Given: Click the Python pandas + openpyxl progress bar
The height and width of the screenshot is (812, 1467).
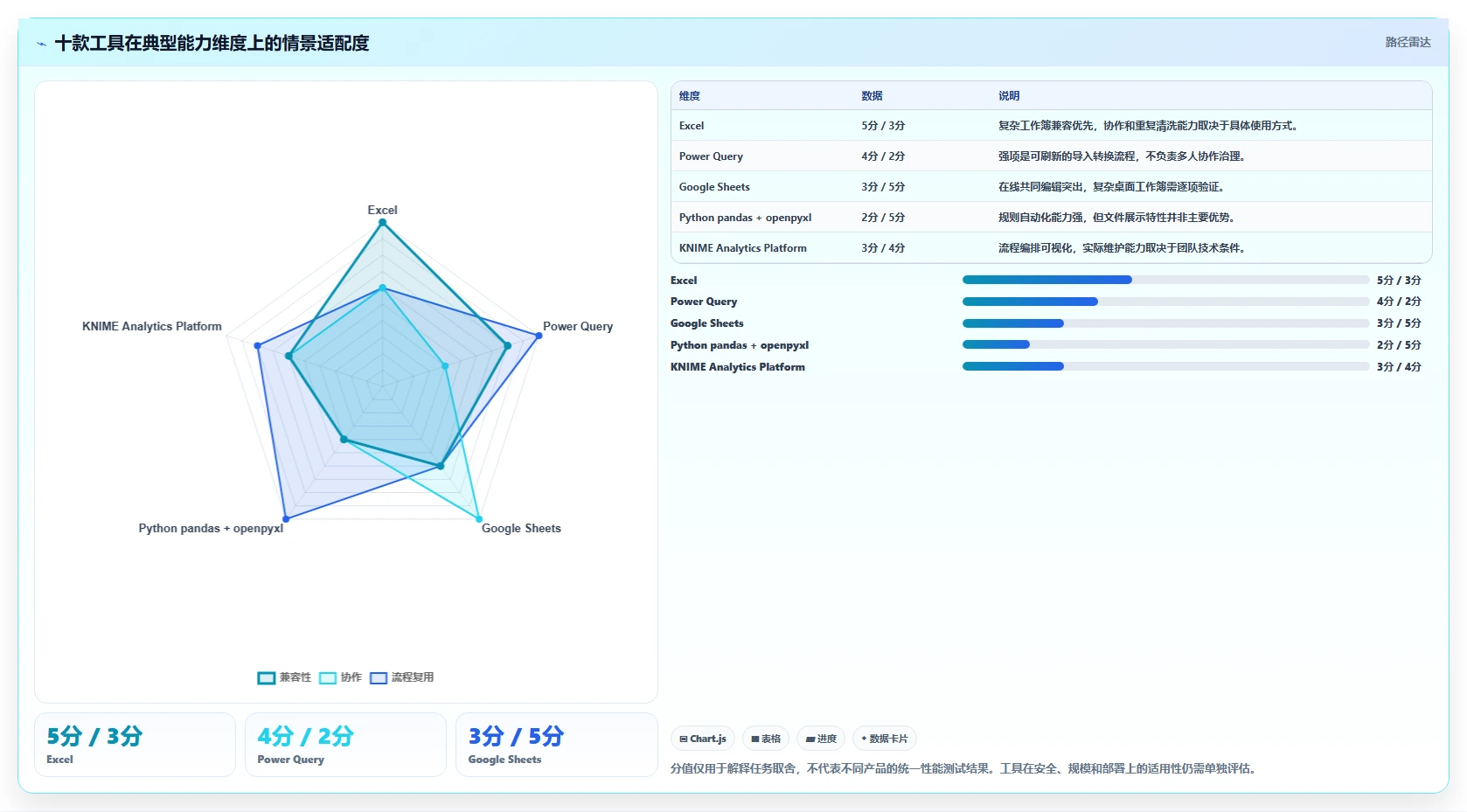Looking at the screenshot, I should pyautogui.click(x=1165, y=344).
